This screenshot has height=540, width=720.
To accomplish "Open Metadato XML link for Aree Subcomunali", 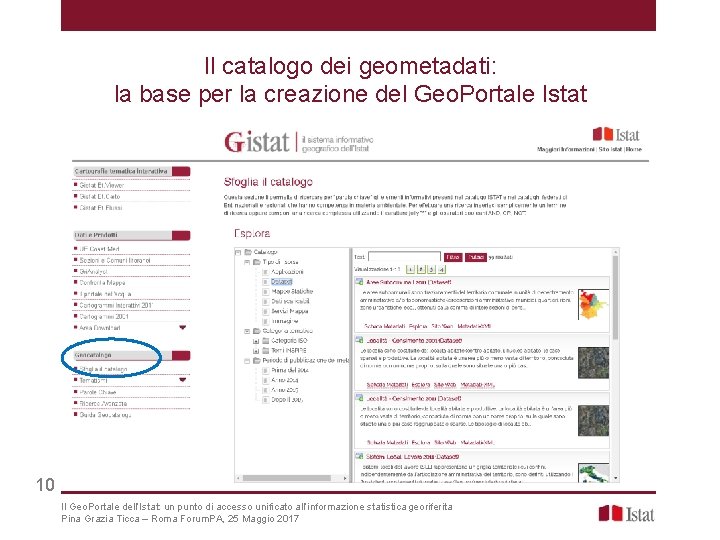I will tap(474, 326).
